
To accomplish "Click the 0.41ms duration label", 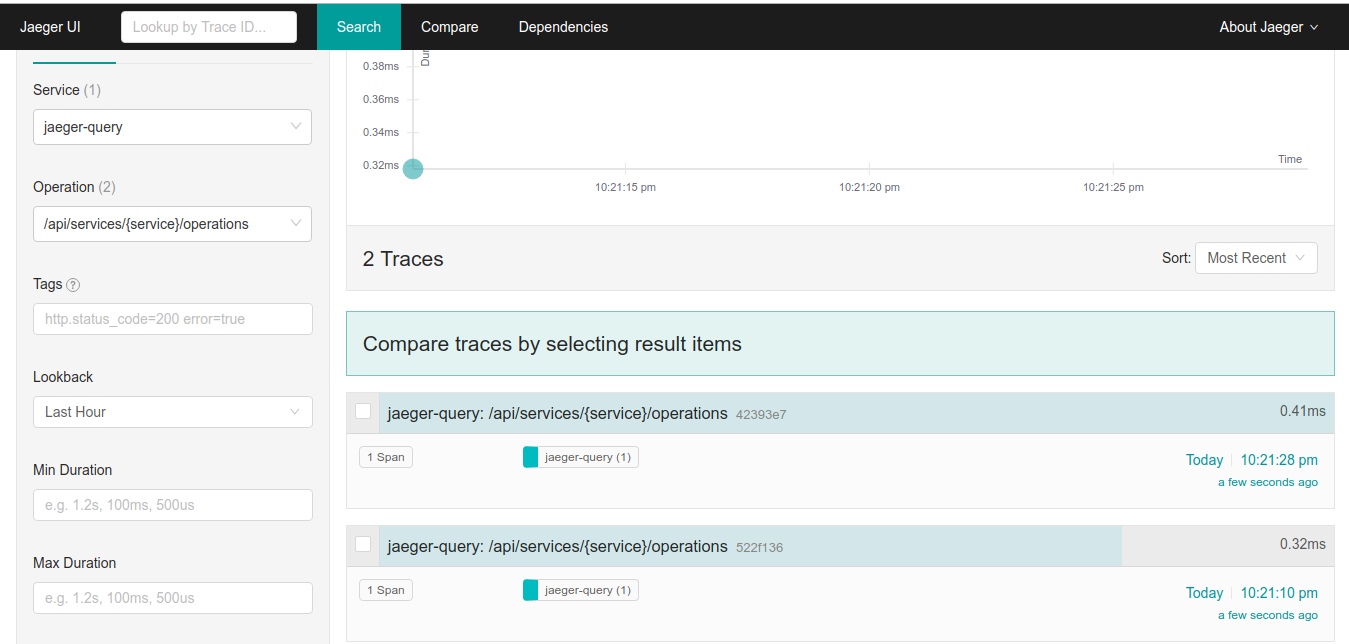I will [x=1302, y=411].
